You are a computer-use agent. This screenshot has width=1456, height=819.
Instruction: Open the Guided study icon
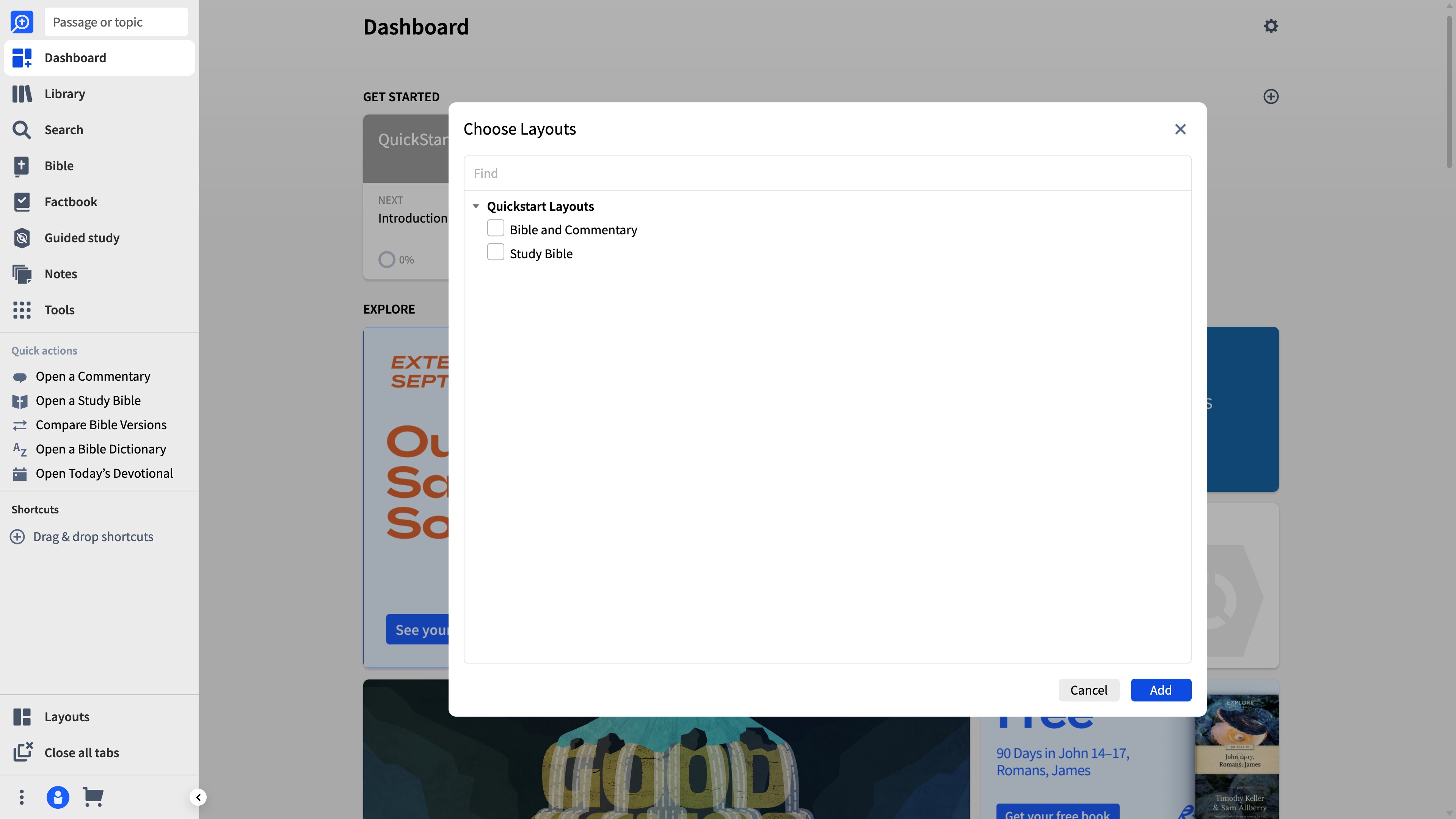tap(22, 238)
